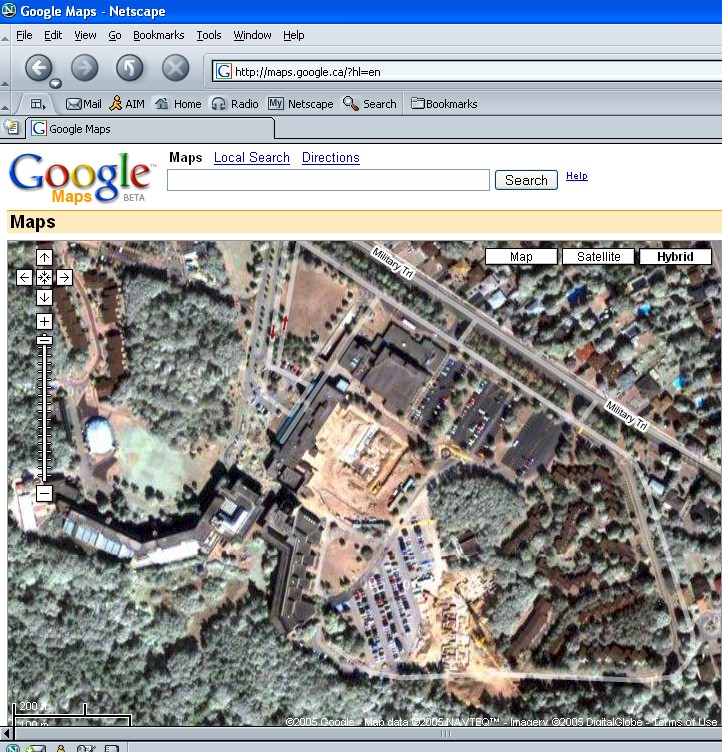This screenshot has width=722, height=752.
Task: Click the Stop loading button
Action: [x=175, y=68]
